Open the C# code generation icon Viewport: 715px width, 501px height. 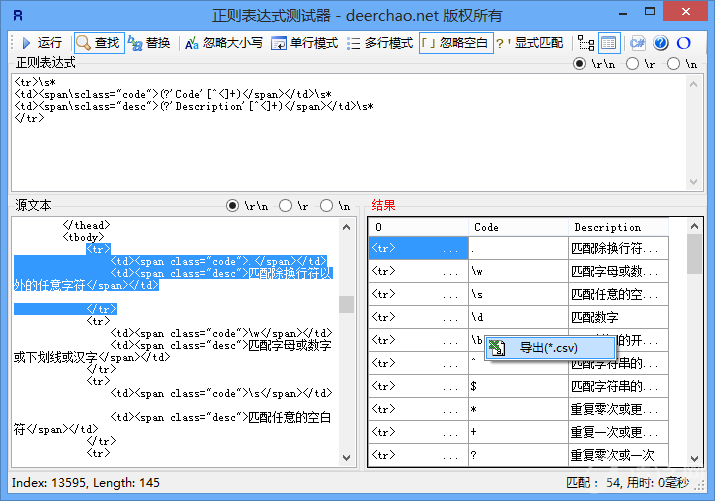coord(636,43)
